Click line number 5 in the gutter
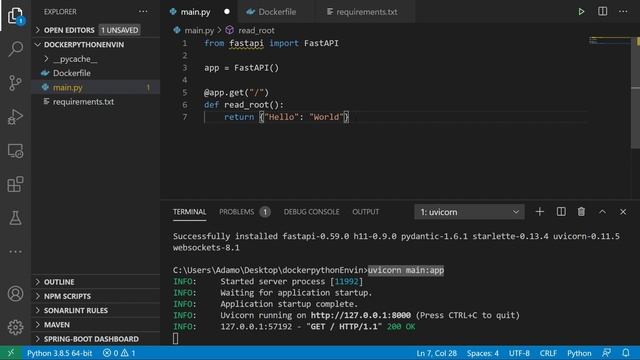 pos(185,92)
